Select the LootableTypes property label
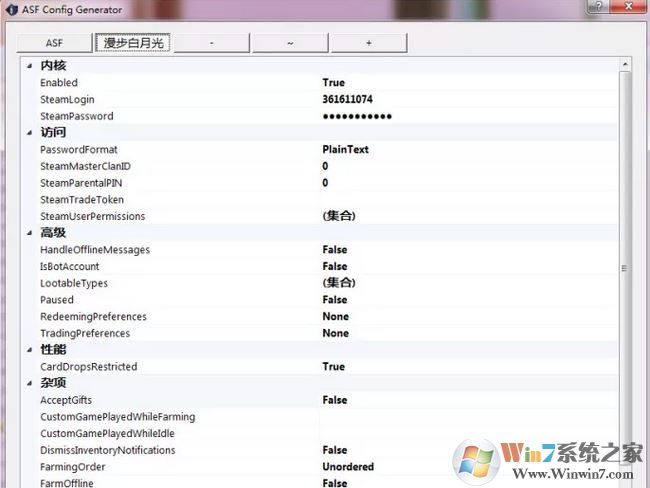The image size is (650, 488). point(74,283)
